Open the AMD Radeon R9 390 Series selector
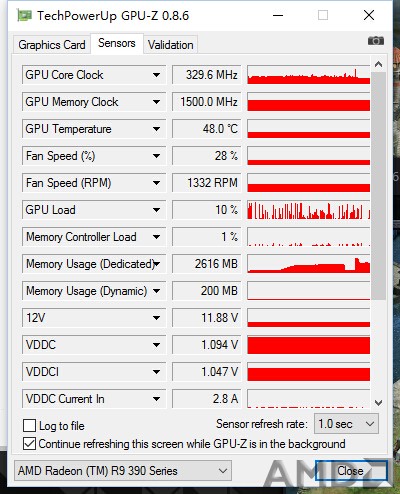The width and height of the screenshot is (400, 494). [123, 471]
